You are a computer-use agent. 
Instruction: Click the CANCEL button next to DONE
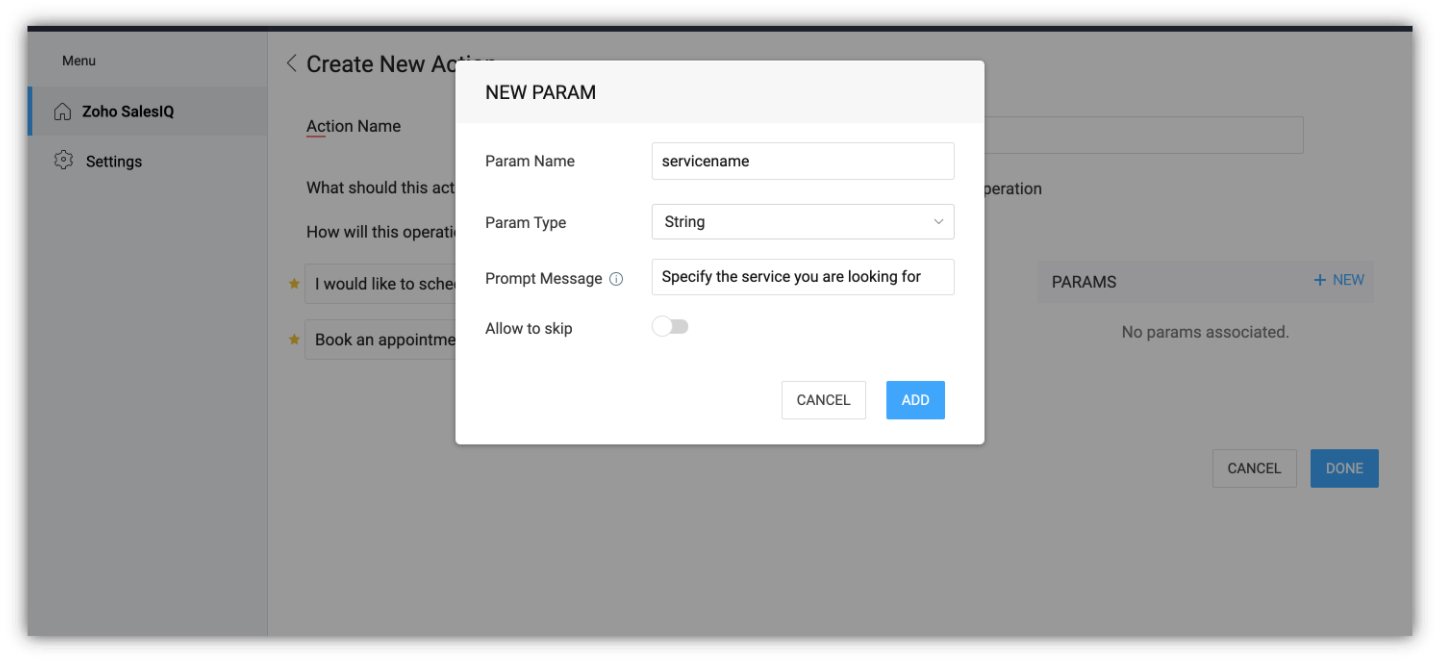coord(1254,468)
